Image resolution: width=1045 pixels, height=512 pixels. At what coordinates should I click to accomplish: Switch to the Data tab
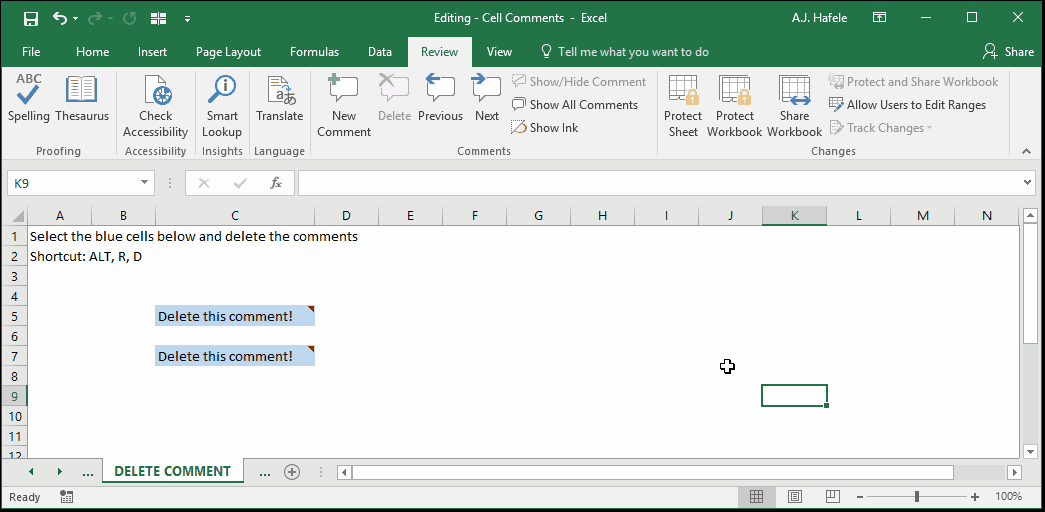click(x=380, y=51)
